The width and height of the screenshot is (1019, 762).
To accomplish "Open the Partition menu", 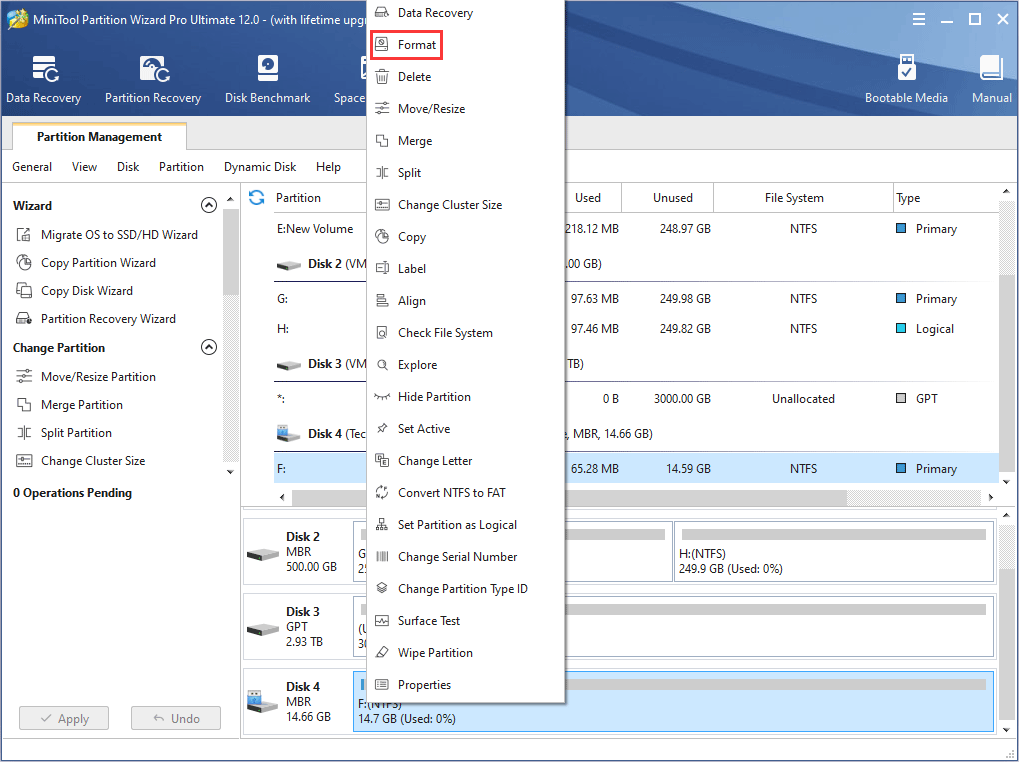I will coord(181,167).
